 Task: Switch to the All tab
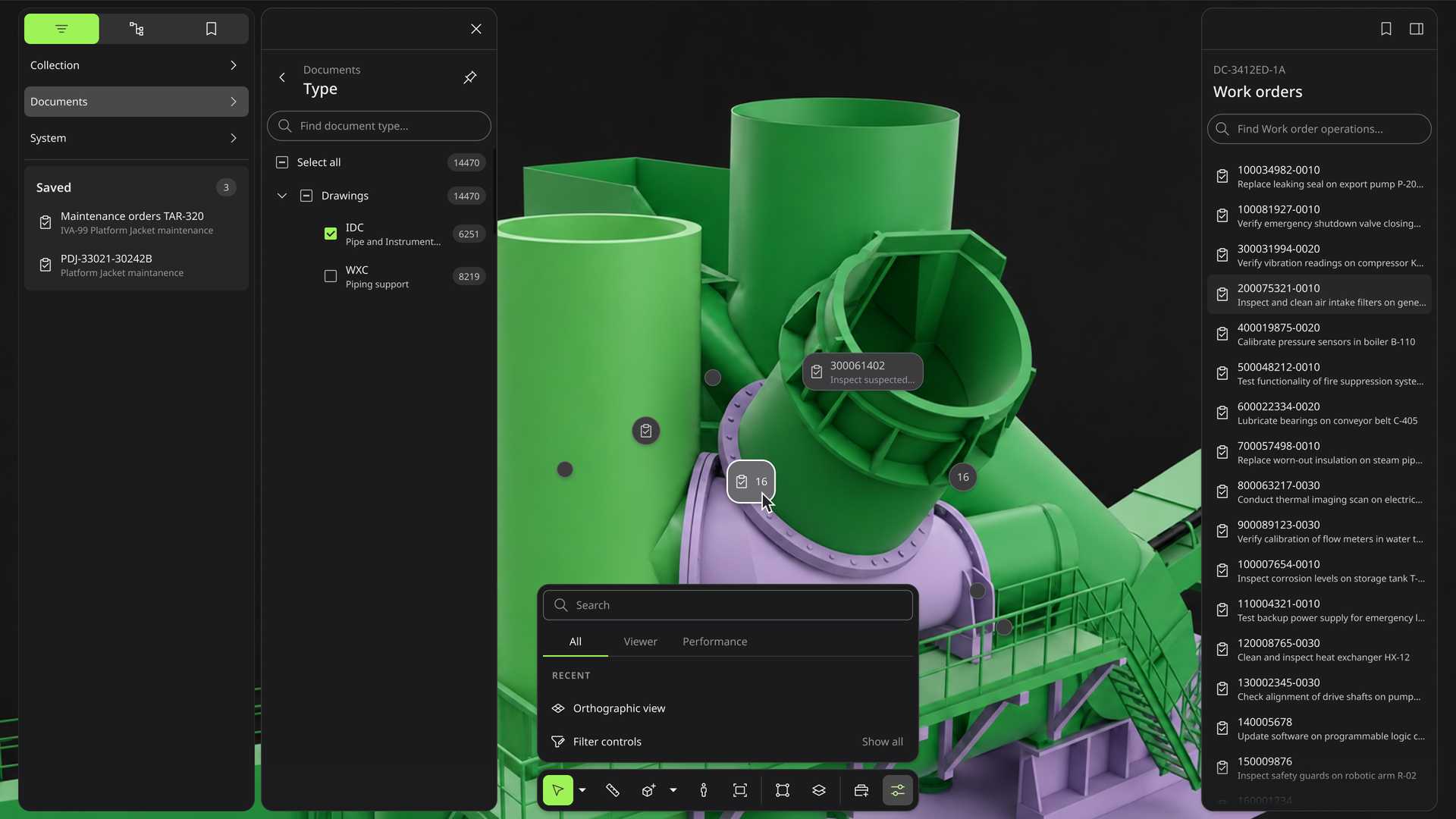[576, 642]
